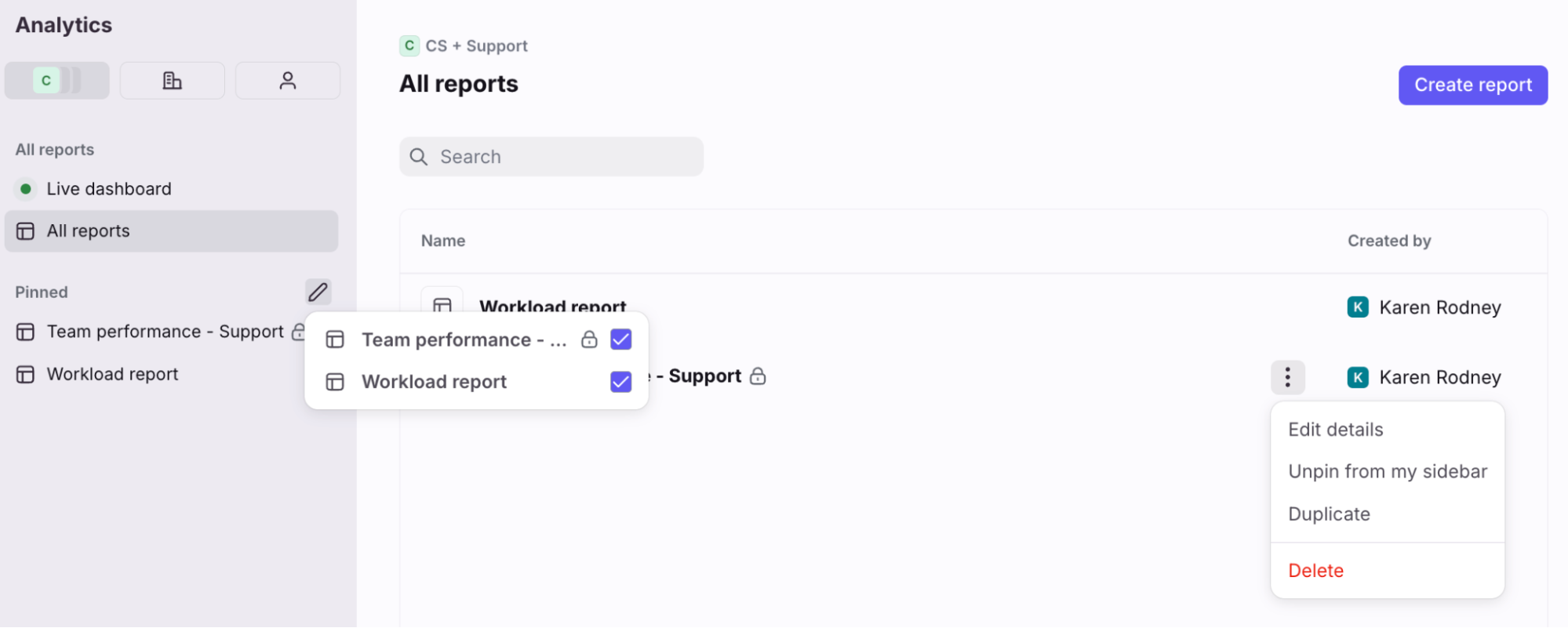
Task: Choose Unpin from my sidebar
Action: point(1387,472)
